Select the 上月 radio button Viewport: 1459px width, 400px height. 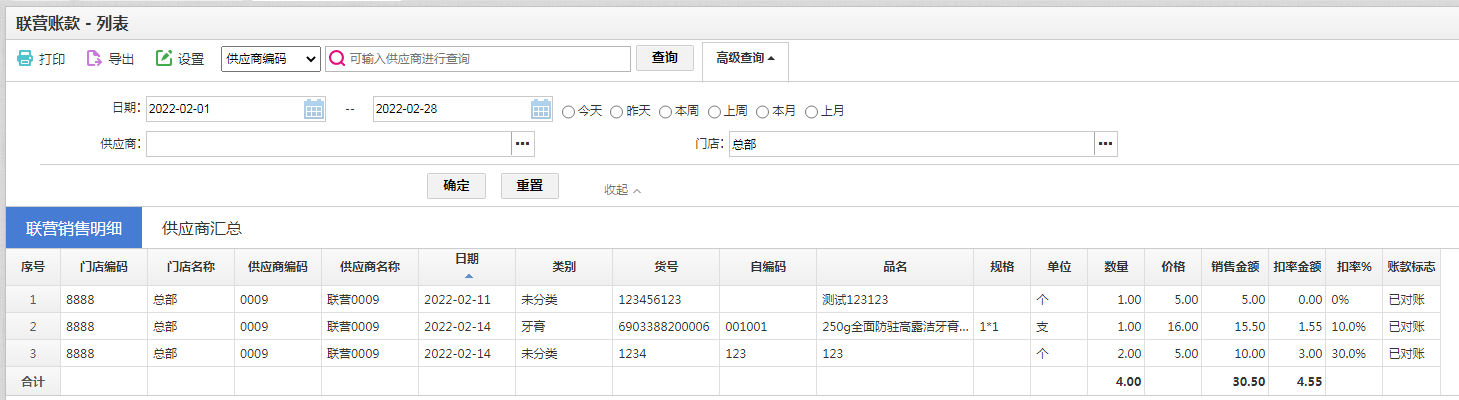click(x=811, y=111)
